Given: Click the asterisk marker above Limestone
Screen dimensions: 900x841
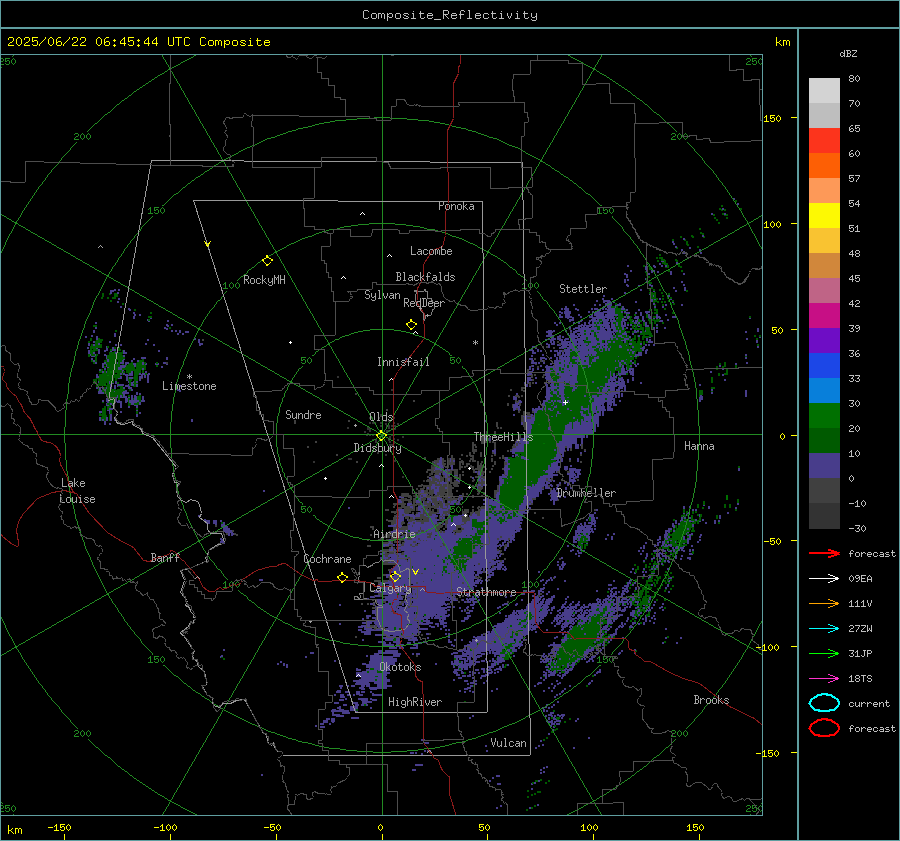Looking at the screenshot, I should pyautogui.click(x=189, y=377).
